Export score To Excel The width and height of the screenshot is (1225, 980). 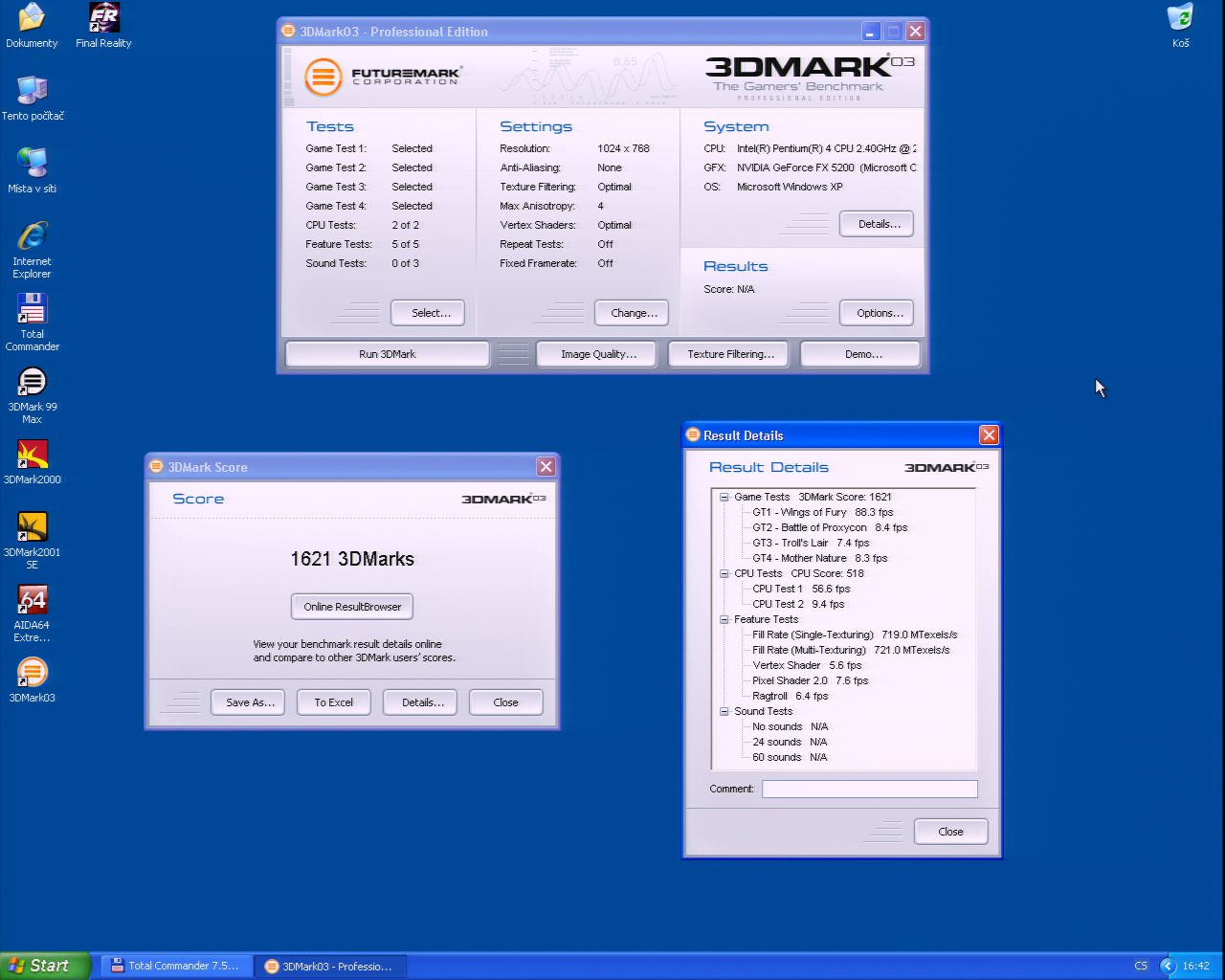point(333,702)
